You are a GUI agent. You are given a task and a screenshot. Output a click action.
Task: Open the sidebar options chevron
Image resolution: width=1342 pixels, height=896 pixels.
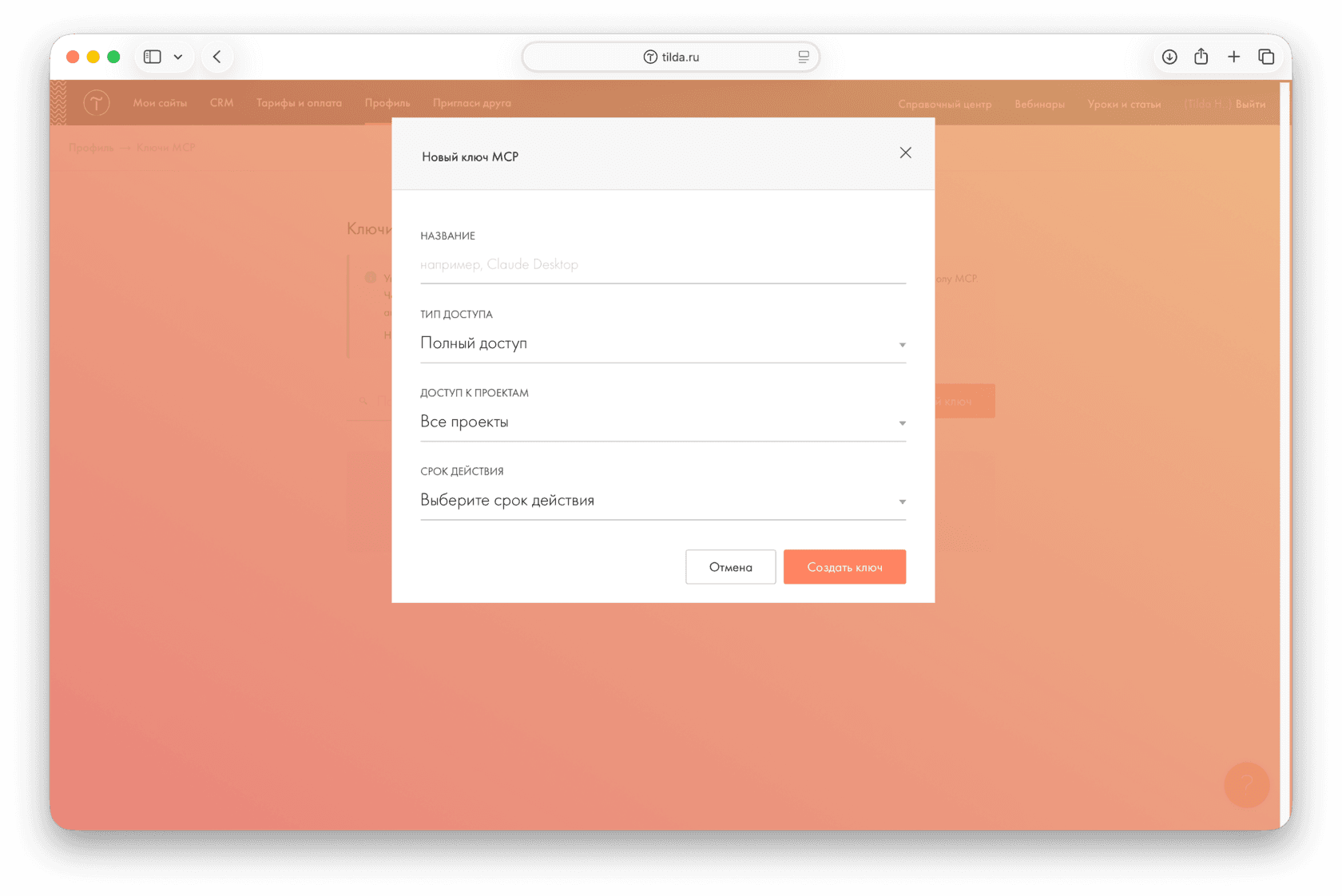(178, 57)
